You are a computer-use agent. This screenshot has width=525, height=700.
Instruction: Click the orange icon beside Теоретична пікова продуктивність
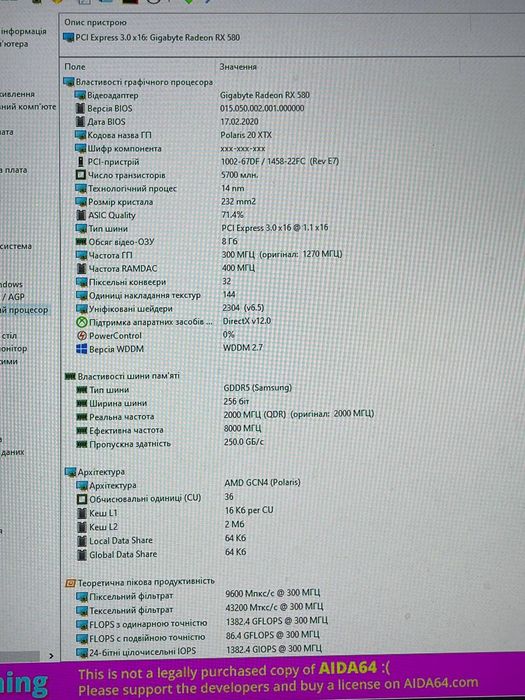coord(71,583)
